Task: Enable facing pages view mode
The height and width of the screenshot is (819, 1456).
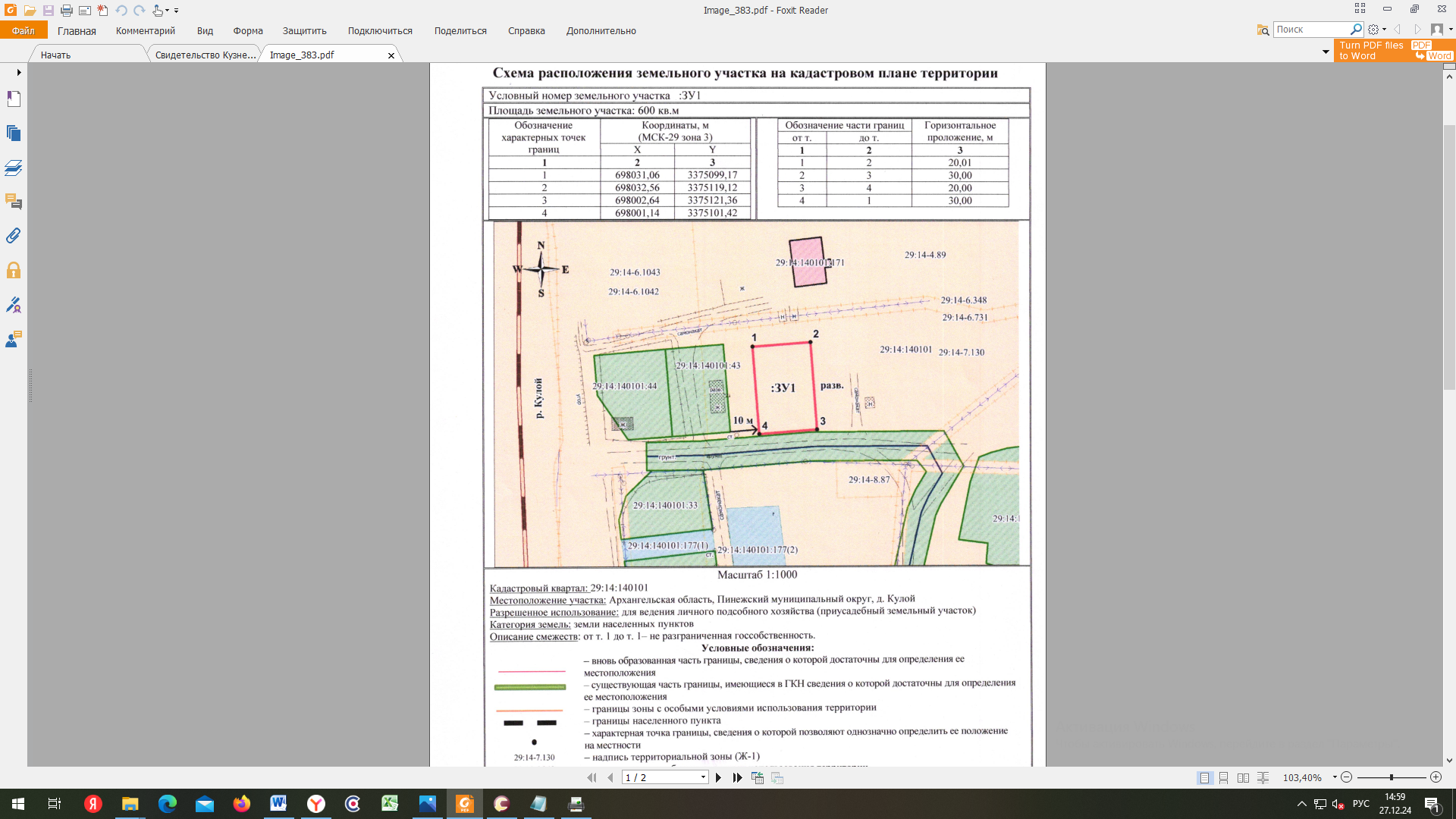Action: (1243, 778)
